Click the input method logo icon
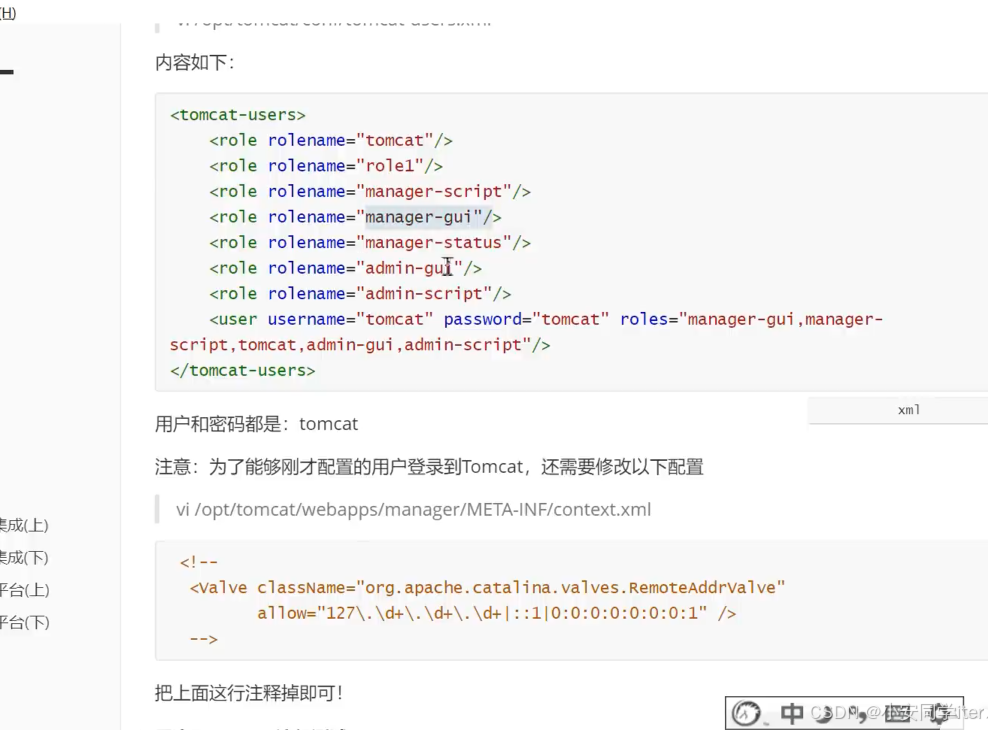This screenshot has height=730, width=988. click(x=746, y=713)
